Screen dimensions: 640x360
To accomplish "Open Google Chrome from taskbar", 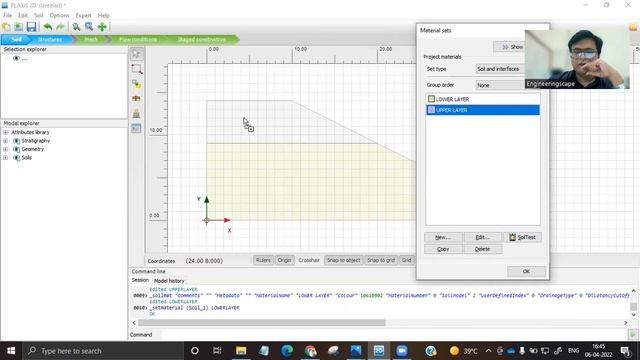I will point(310,351).
